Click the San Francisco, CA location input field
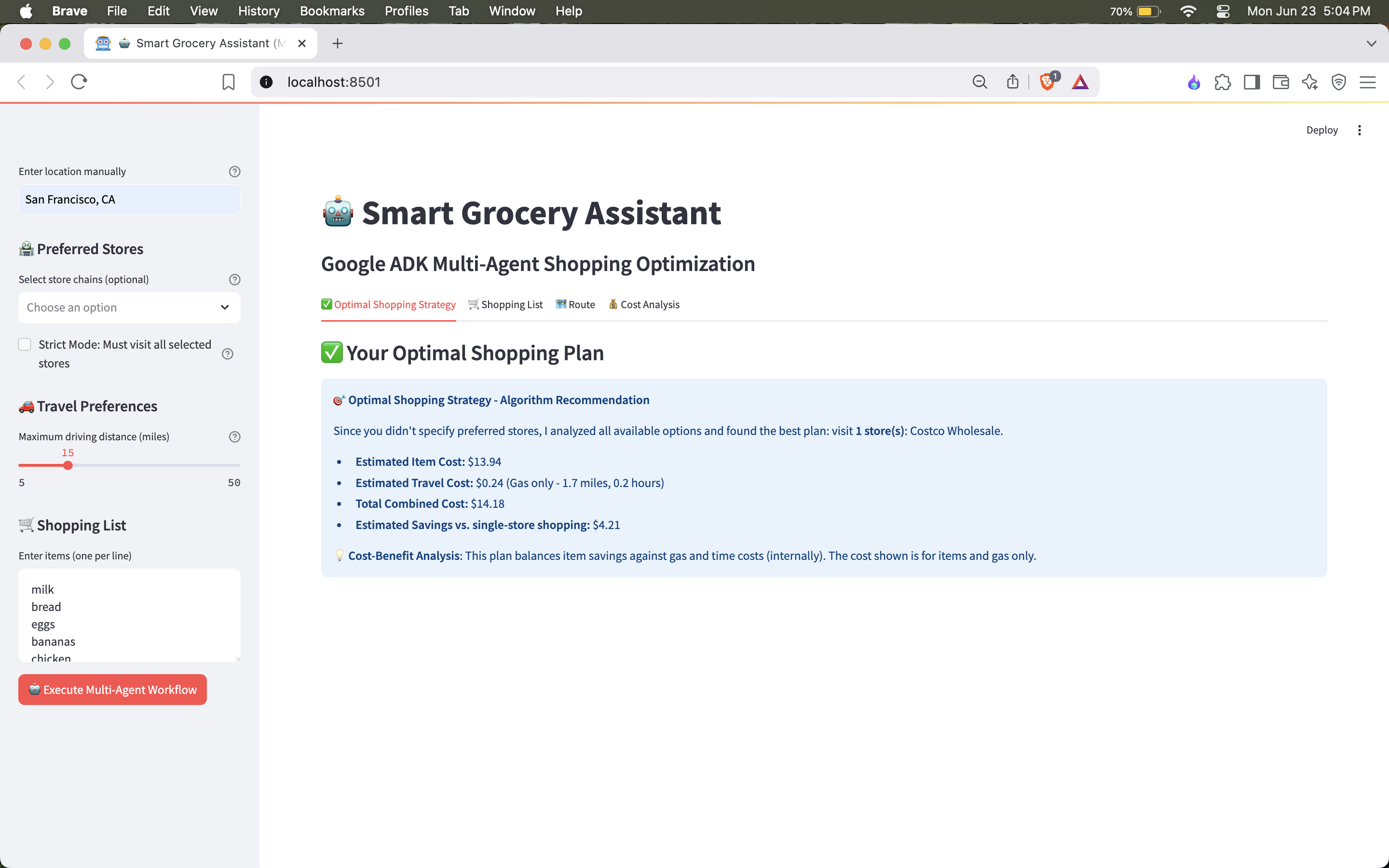Image resolution: width=1389 pixels, height=868 pixels. [129, 200]
